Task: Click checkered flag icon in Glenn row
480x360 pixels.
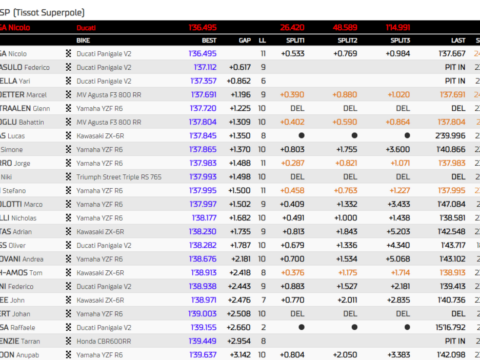Action: point(68,108)
